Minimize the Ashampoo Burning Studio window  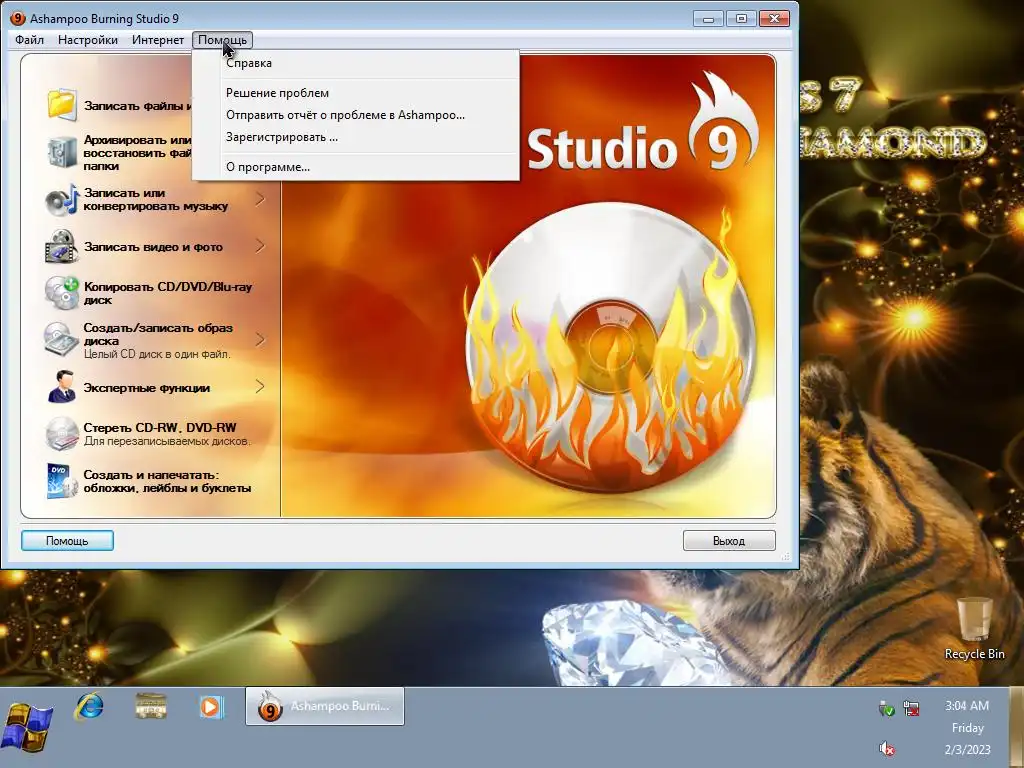click(709, 18)
